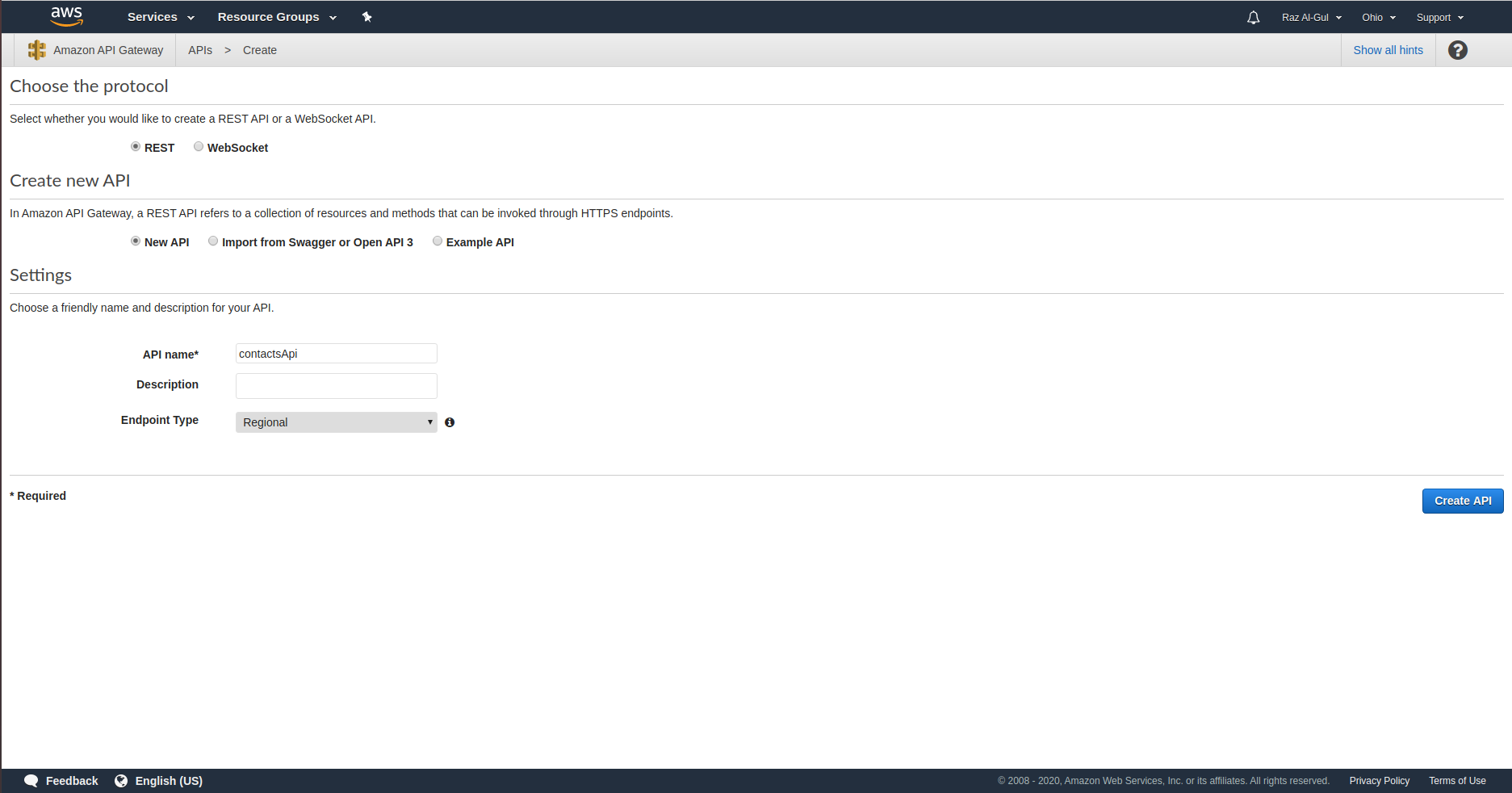
Task: Click the AWS home logo
Action: click(x=67, y=16)
